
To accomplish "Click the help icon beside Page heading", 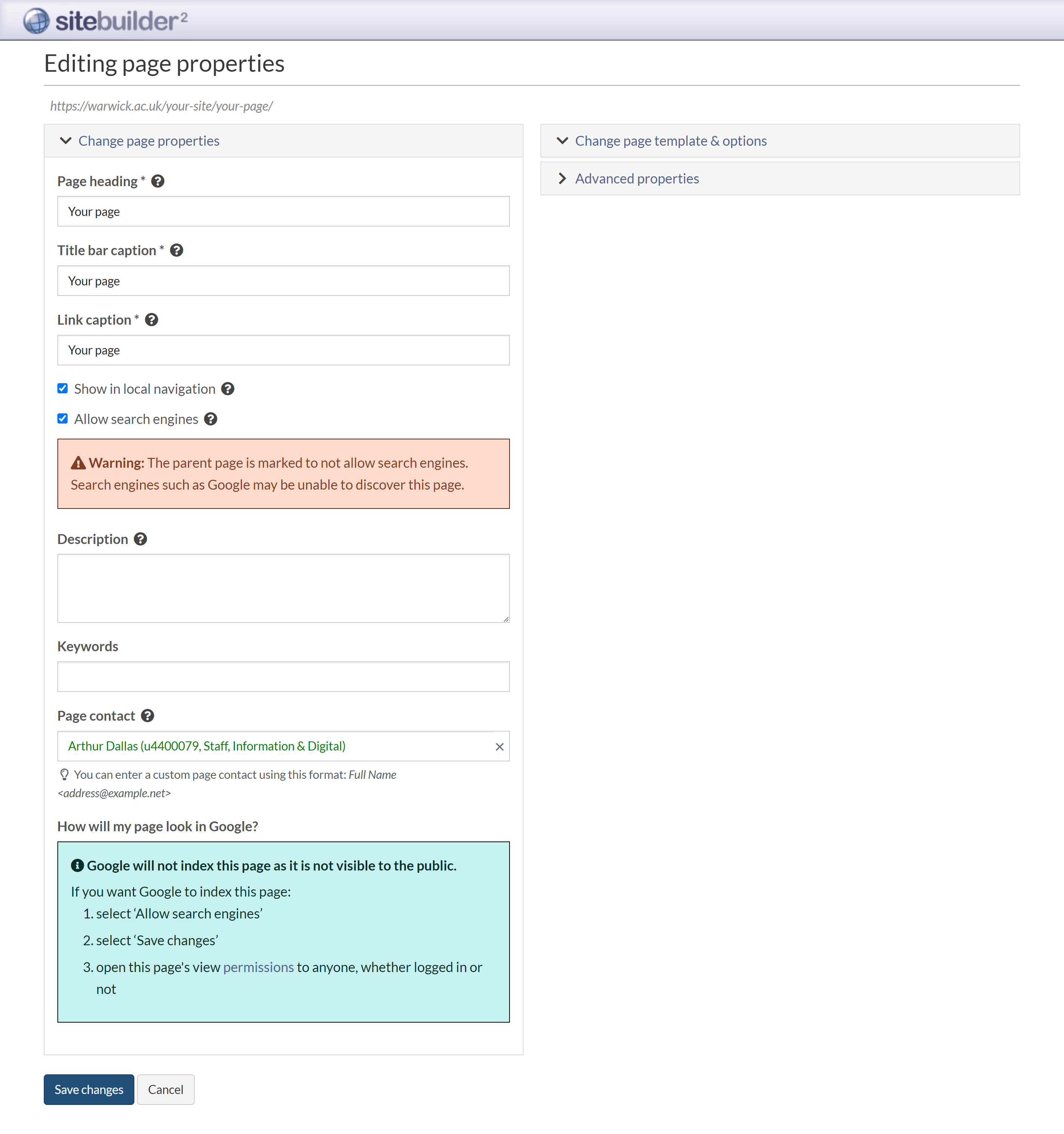I will 158,182.
